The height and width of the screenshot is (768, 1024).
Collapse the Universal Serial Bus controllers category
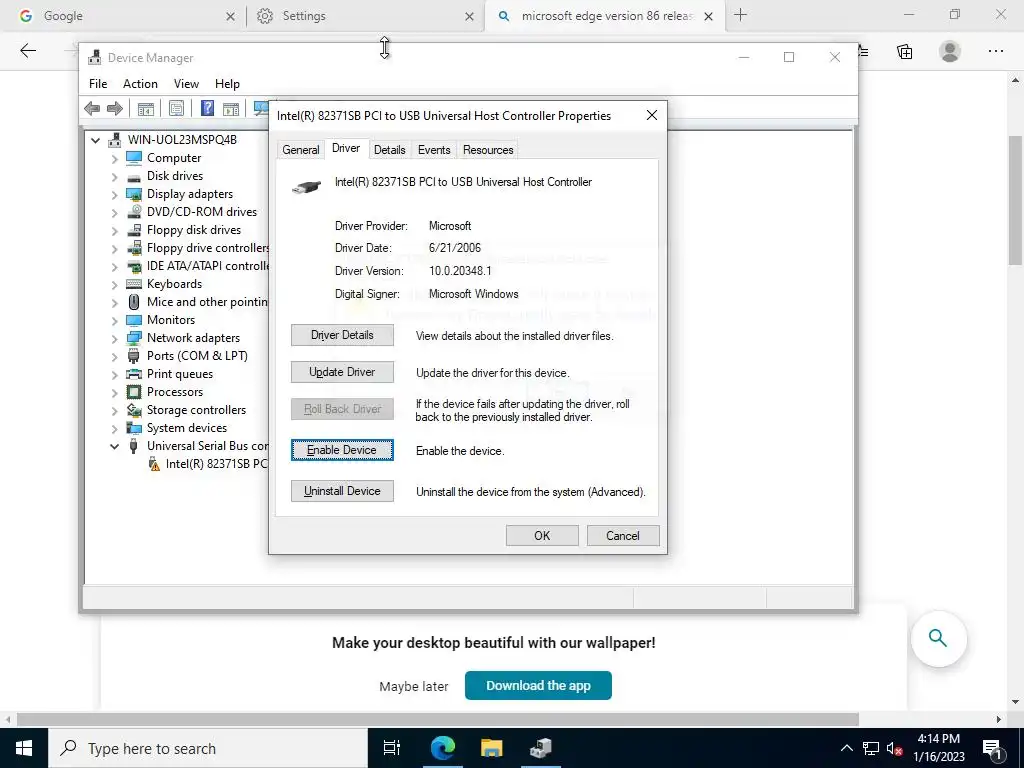(x=114, y=446)
